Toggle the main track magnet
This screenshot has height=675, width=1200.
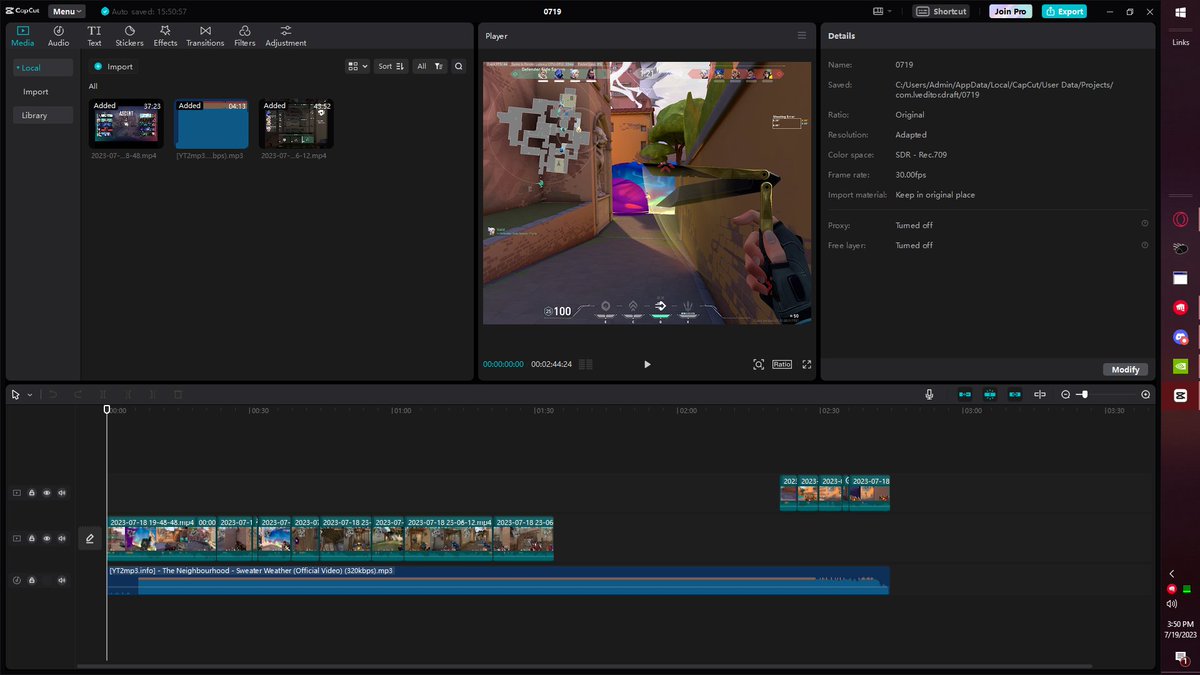965,395
